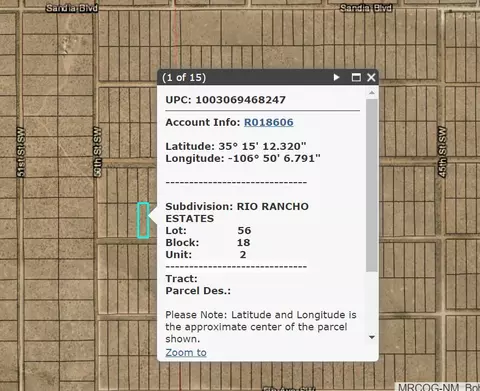Click the Unit value 2
The height and width of the screenshot is (391, 480).
pos(243,254)
